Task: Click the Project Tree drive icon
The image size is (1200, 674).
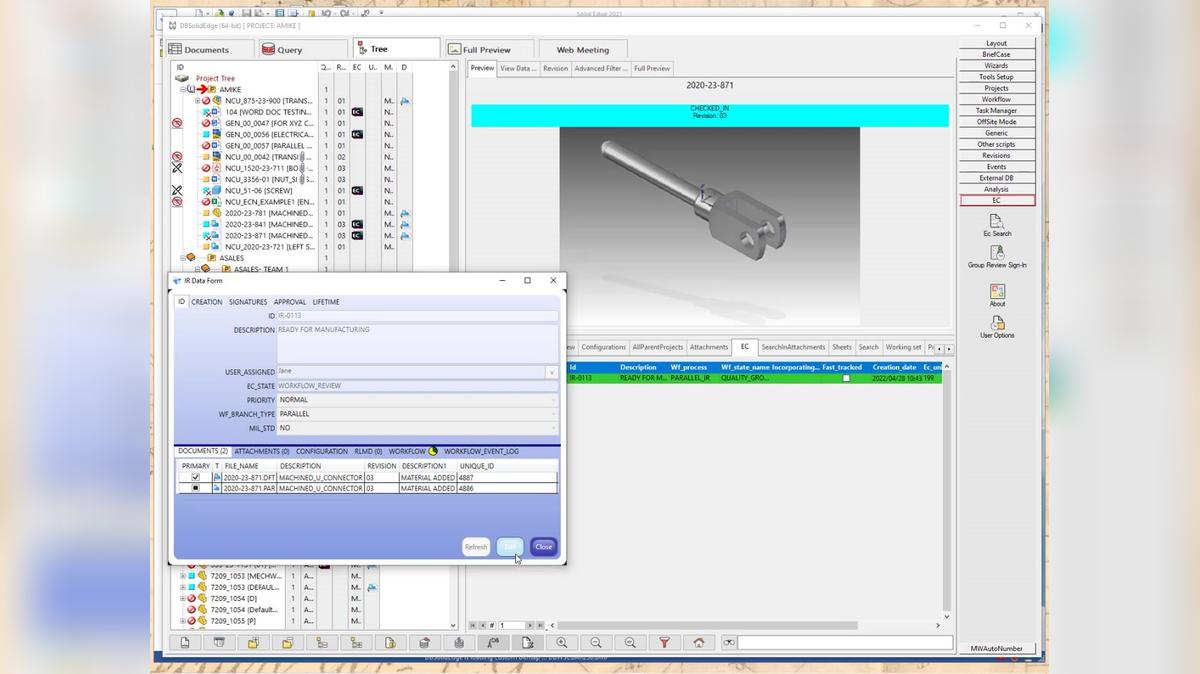Action: click(182, 78)
